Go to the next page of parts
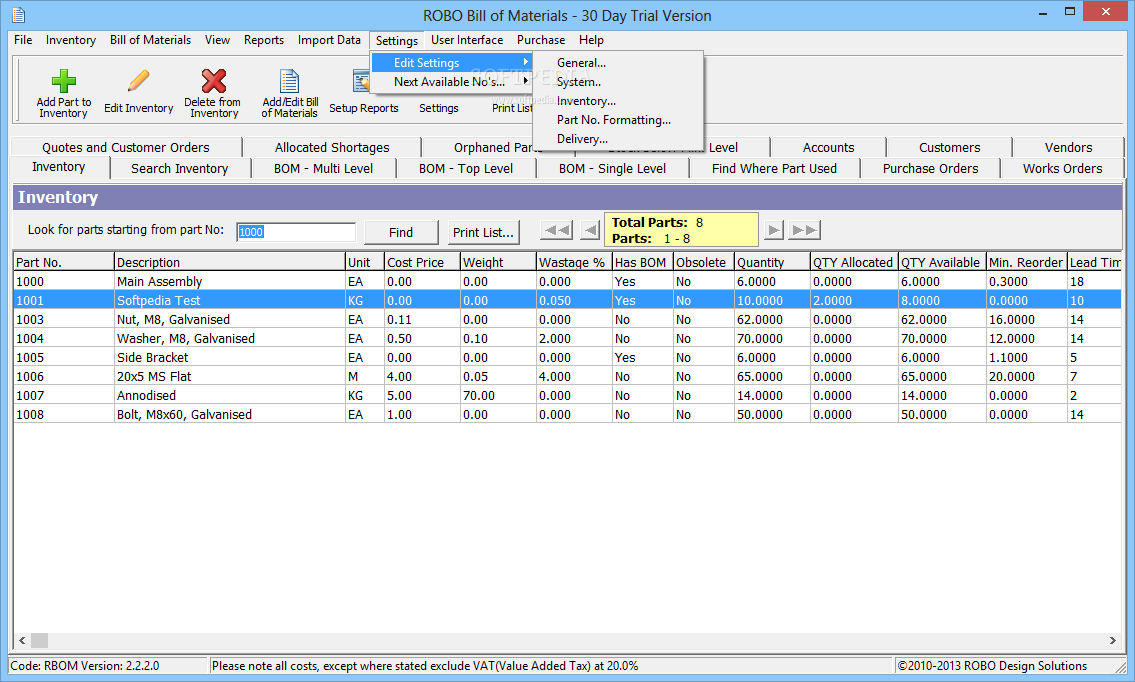Image resolution: width=1135 pixels, height=682 pixels. [773, 231]
